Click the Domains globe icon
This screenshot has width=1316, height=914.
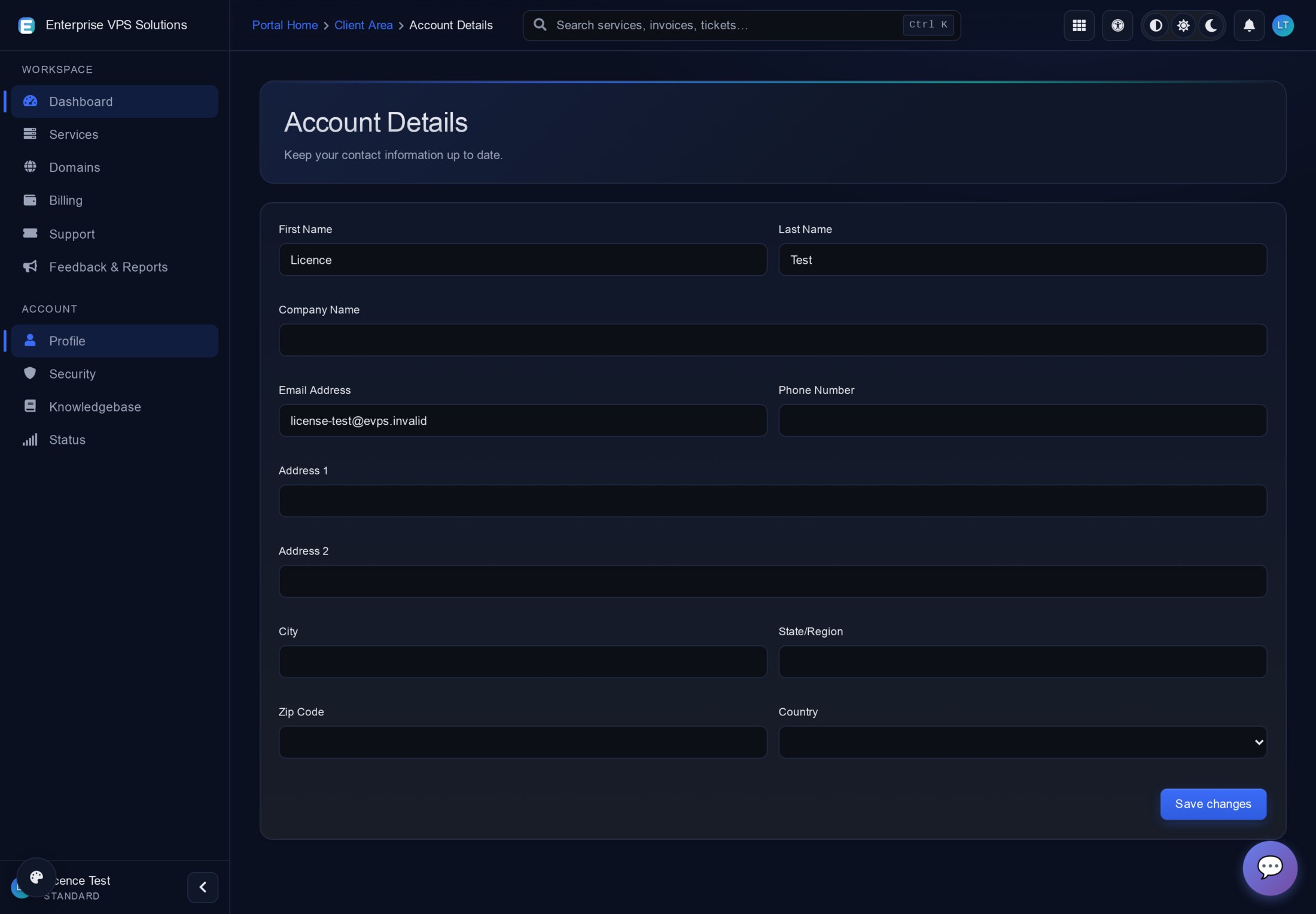(x=30, y=167)
